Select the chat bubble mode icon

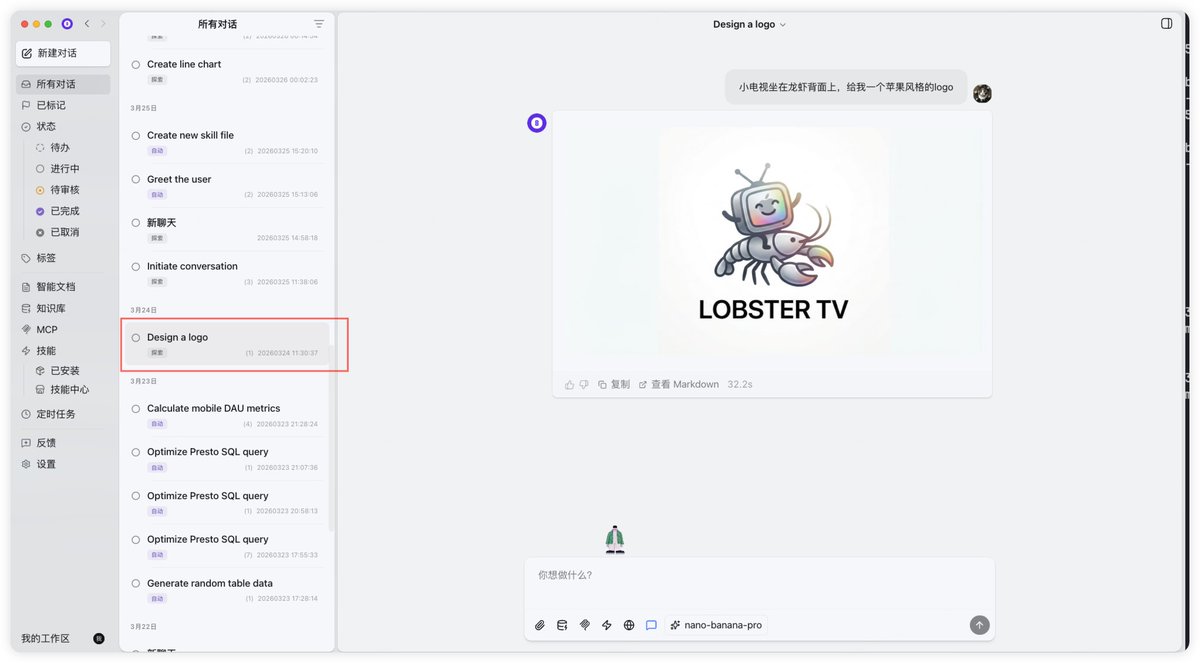(x=651, y=625)
